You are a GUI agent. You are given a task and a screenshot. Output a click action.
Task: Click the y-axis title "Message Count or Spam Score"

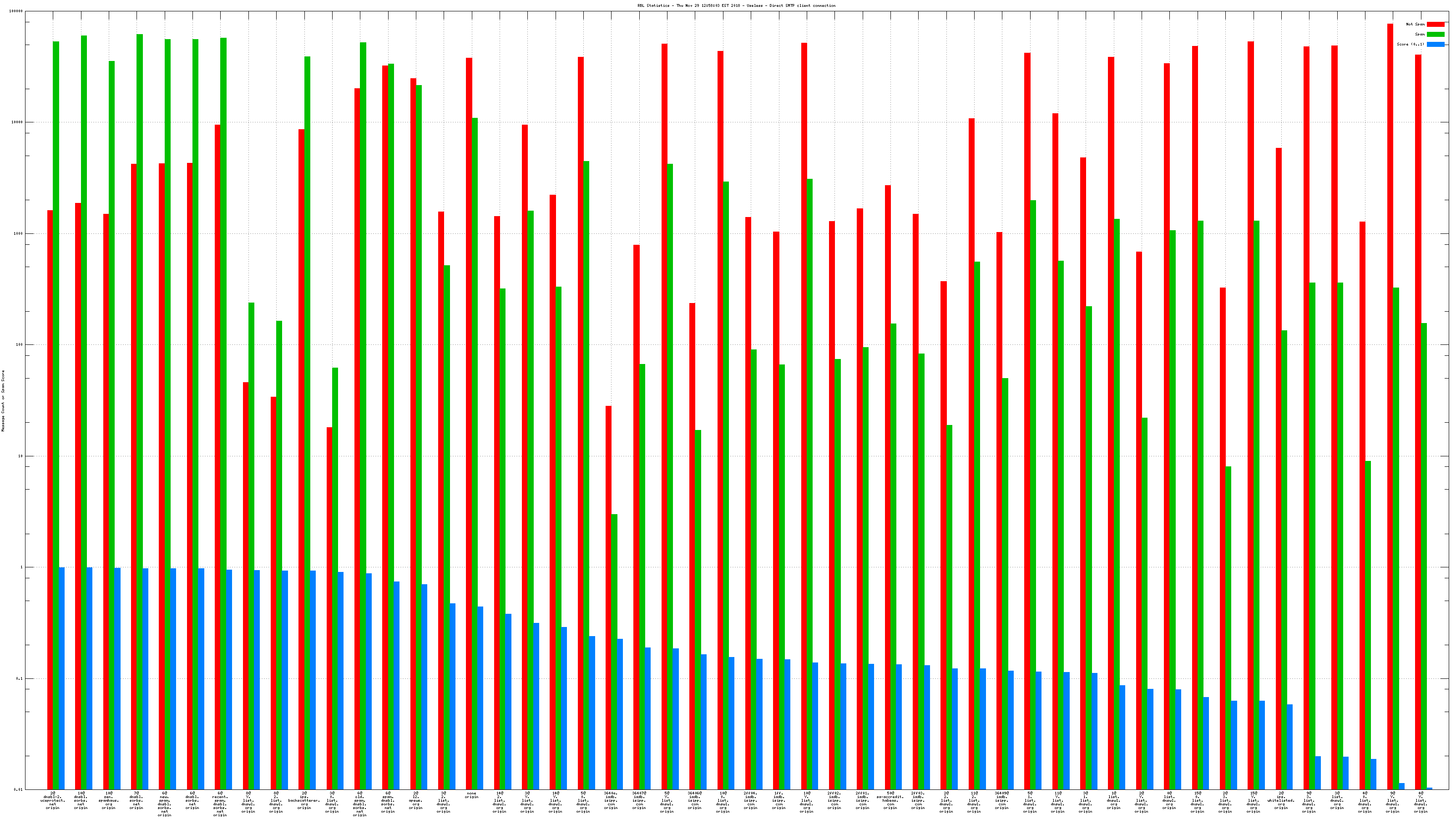[x=3, y=401]
